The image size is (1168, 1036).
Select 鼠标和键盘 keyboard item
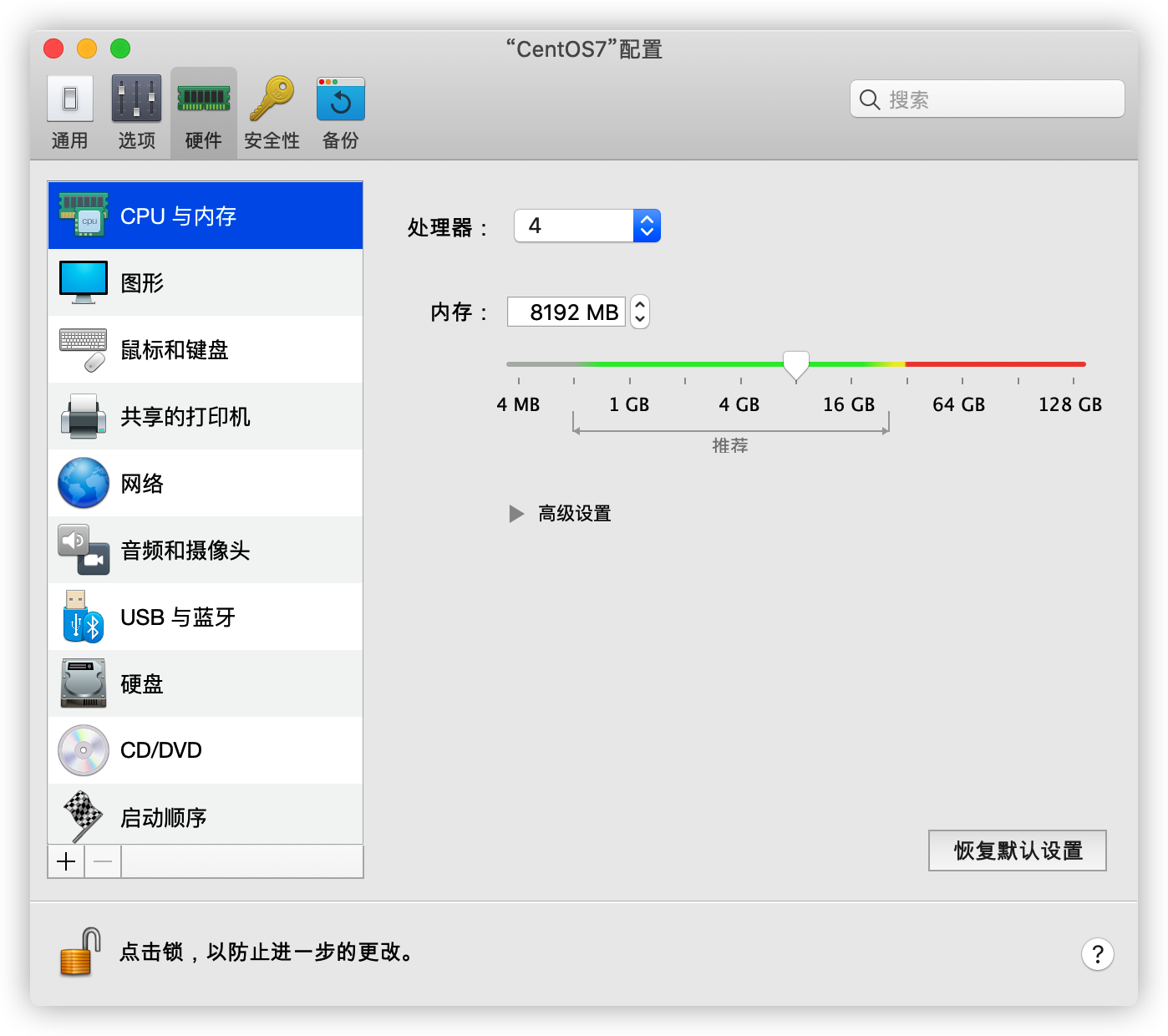click(x=206, y=349)
